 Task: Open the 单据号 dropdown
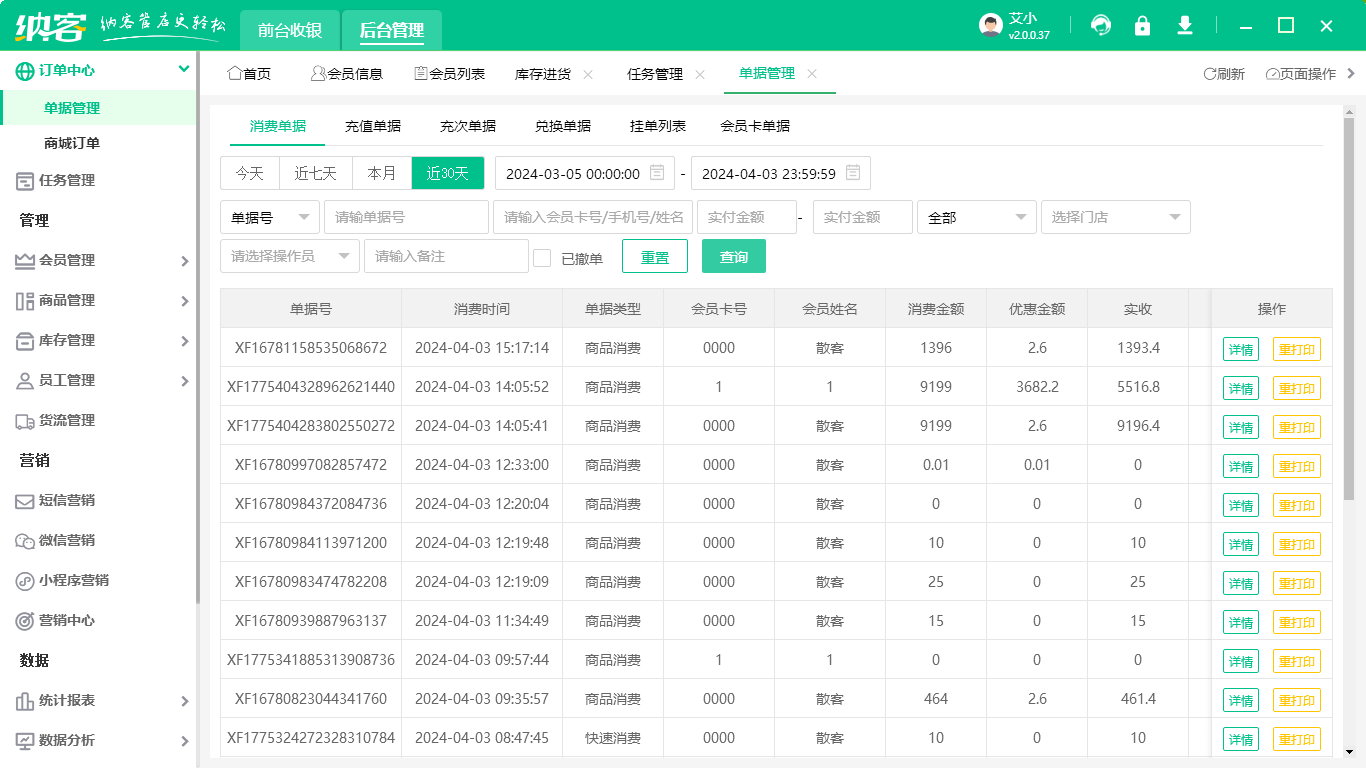[269, 217]
